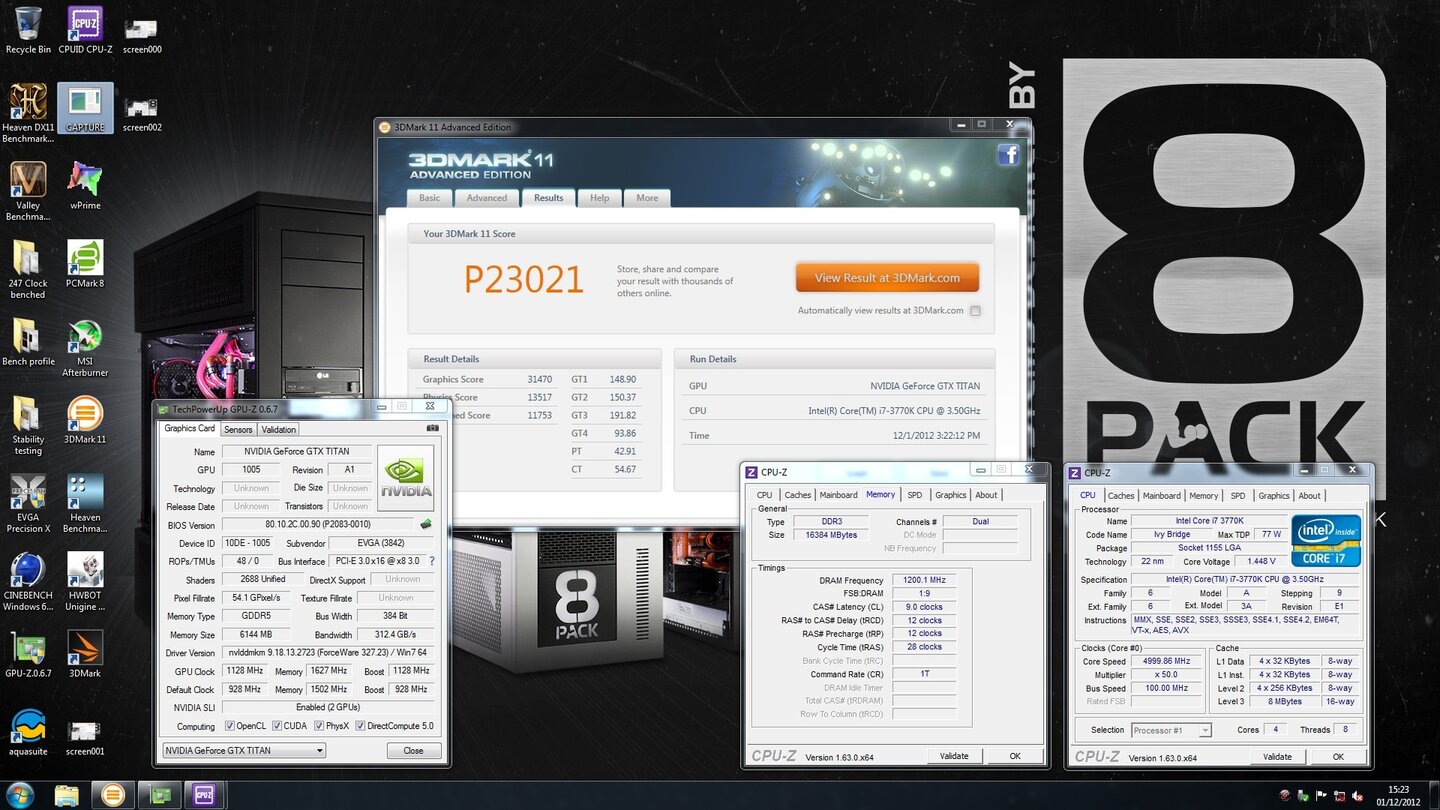The height and width of the screenshot is (810, 1440).
Task: Select the screen000 image file on desktop
Action: click(142, 36)
